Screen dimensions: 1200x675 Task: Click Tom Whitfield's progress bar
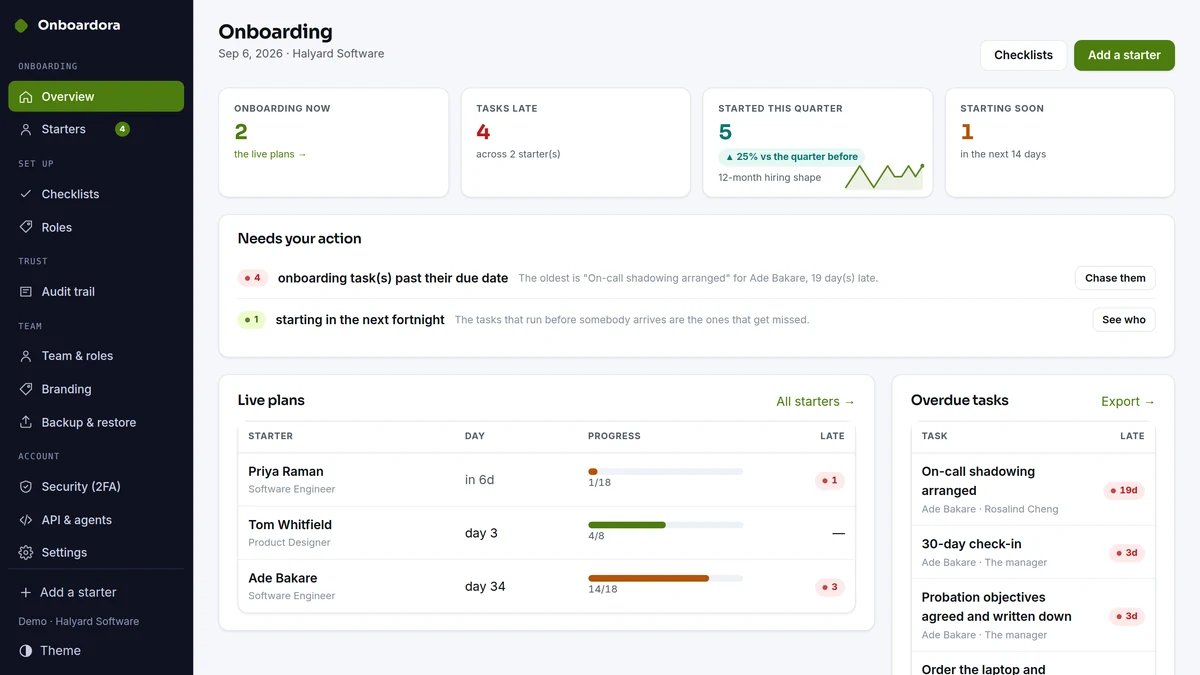tap(665, 525)
